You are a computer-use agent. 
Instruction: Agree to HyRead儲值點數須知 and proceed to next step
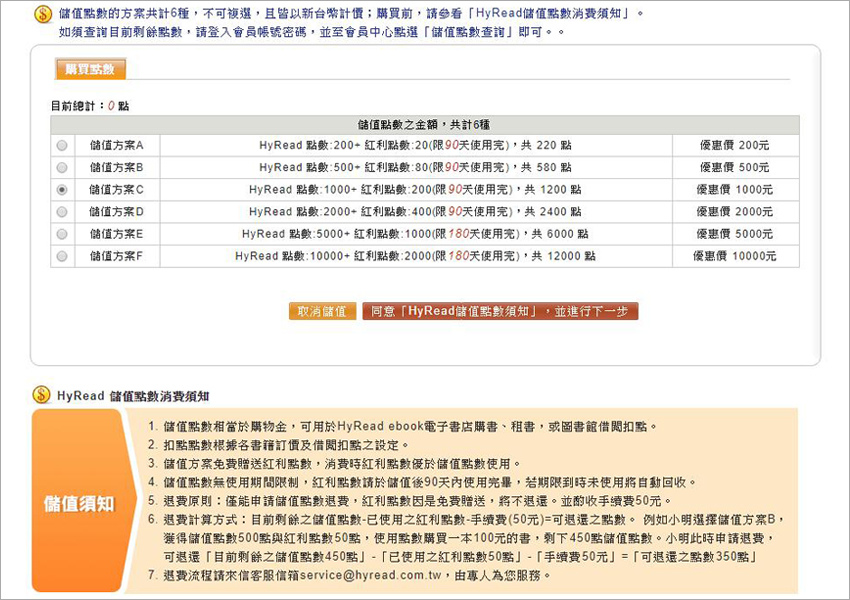[500, 311]
